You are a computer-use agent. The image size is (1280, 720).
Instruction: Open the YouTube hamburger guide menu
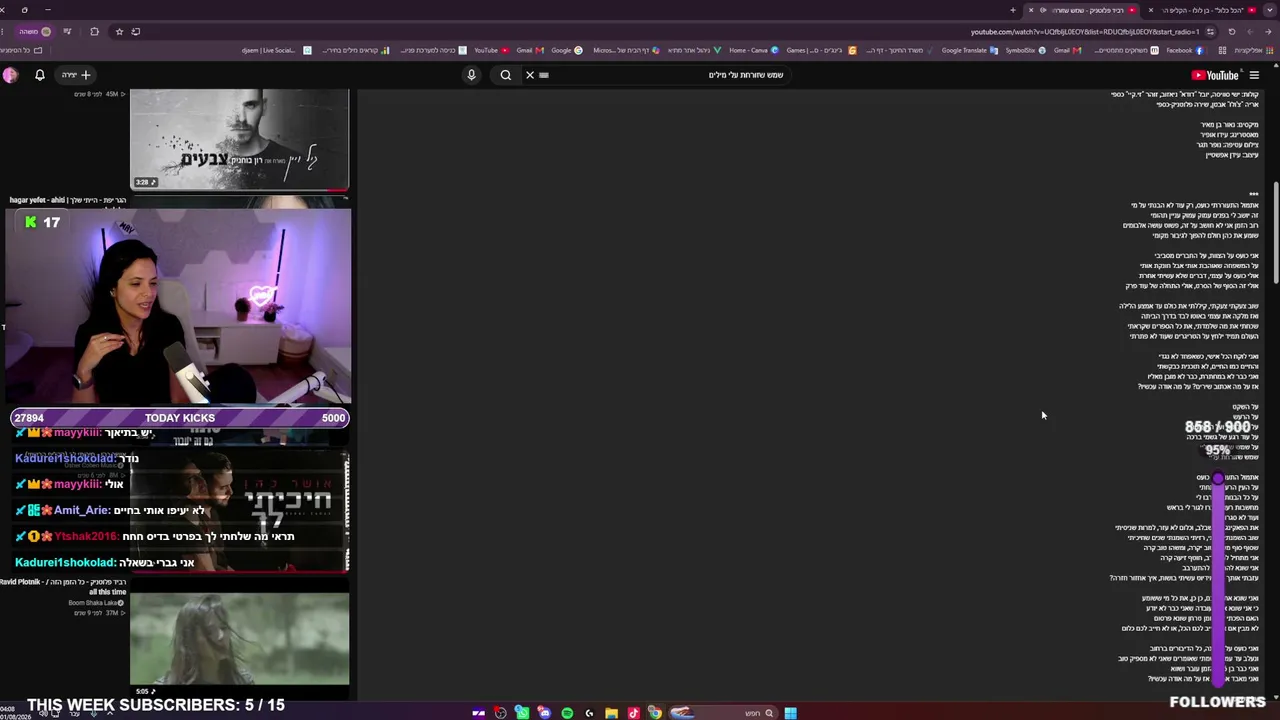point(1254,75)
